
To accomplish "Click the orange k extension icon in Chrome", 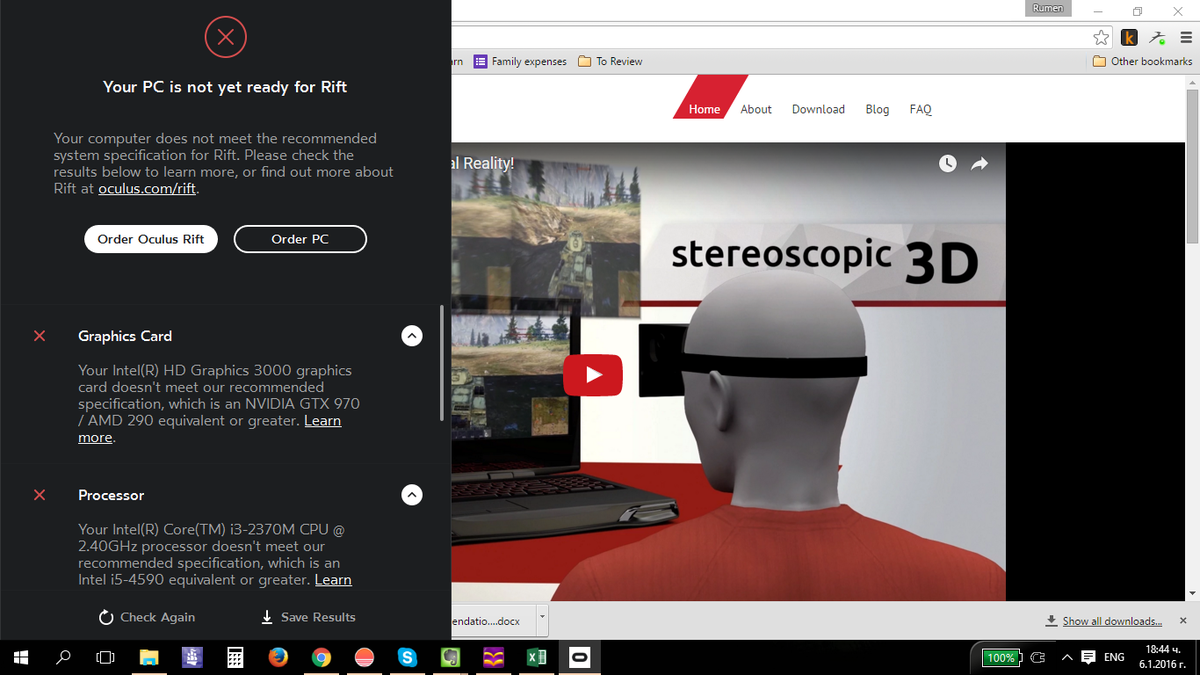I will pyautogui.click(x=1129, y=37).
